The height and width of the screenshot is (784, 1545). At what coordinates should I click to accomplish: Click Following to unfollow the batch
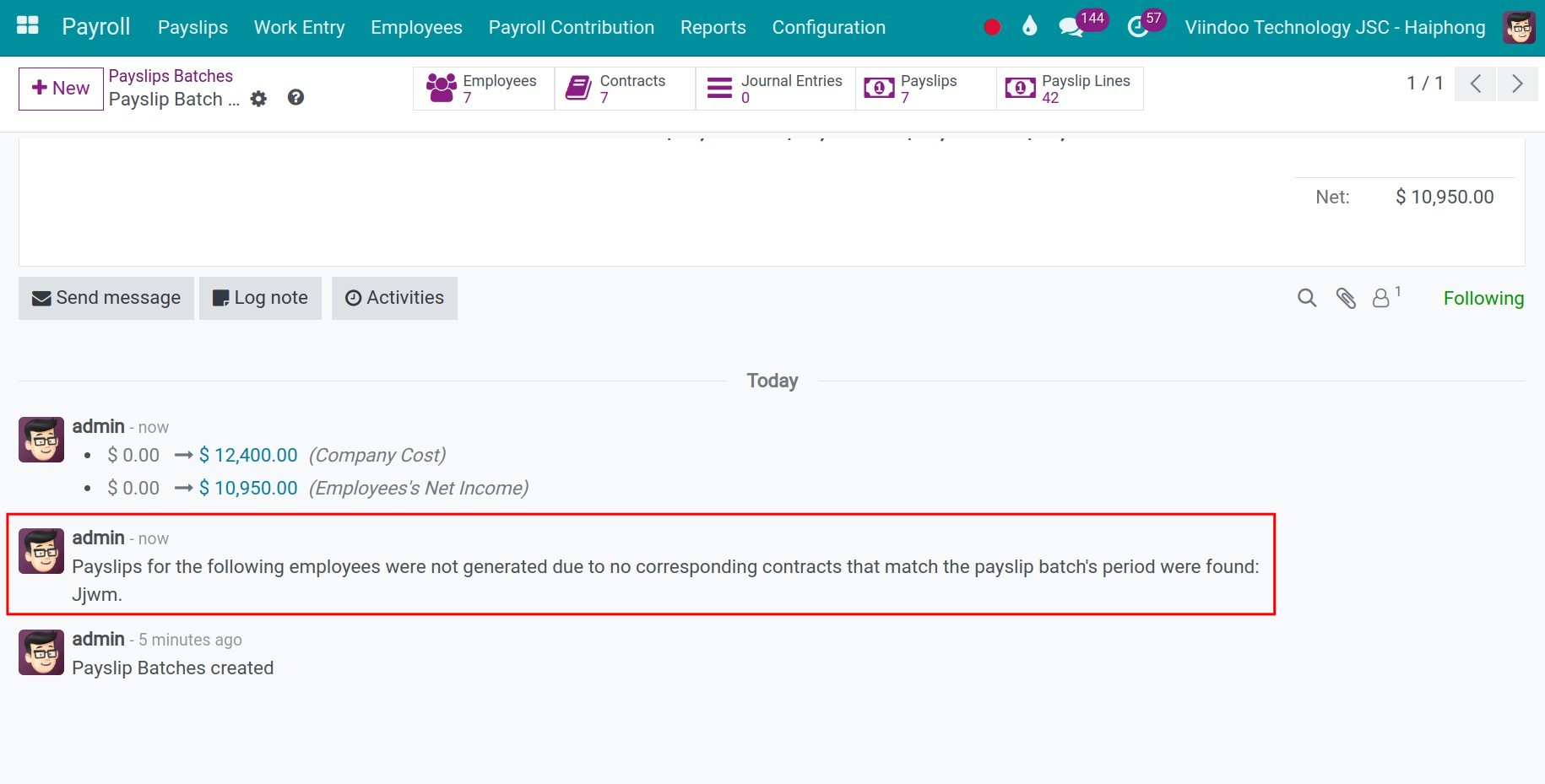point(1483,298)
